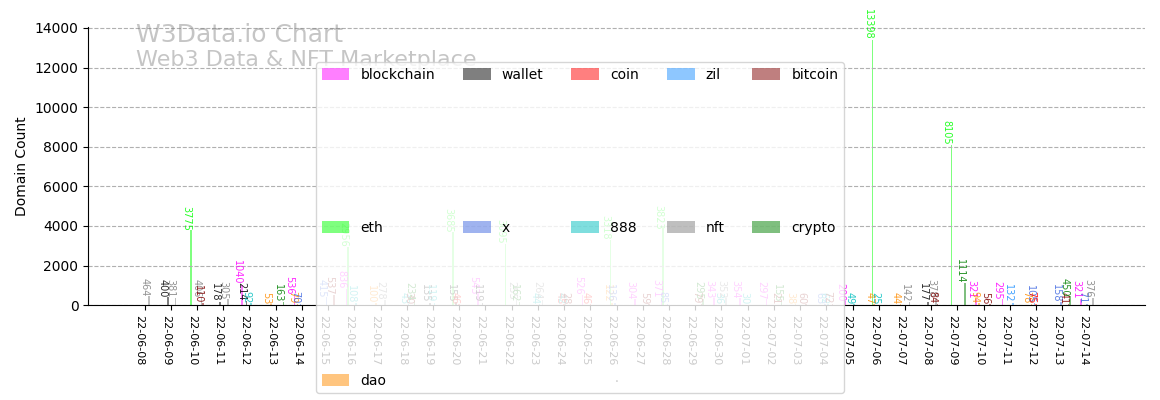
Task: Toggle the crypto legend label
Action: pos(813,227)
